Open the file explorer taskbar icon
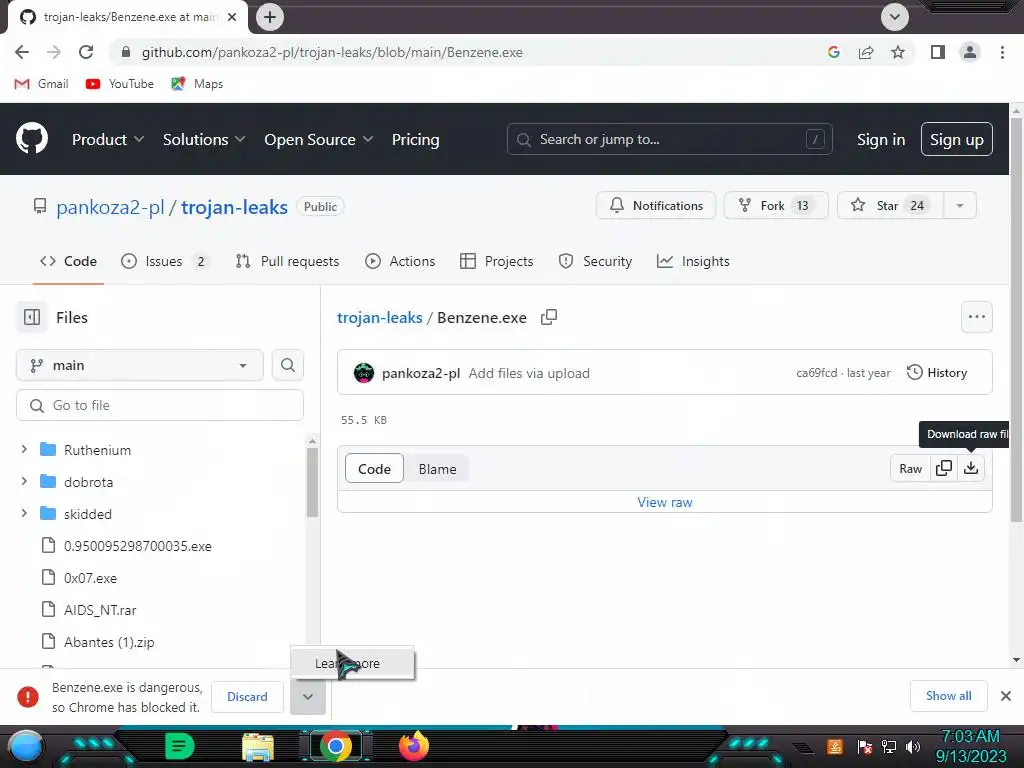Viewport: 1024px width, 768px height. (x=258, y=746)
